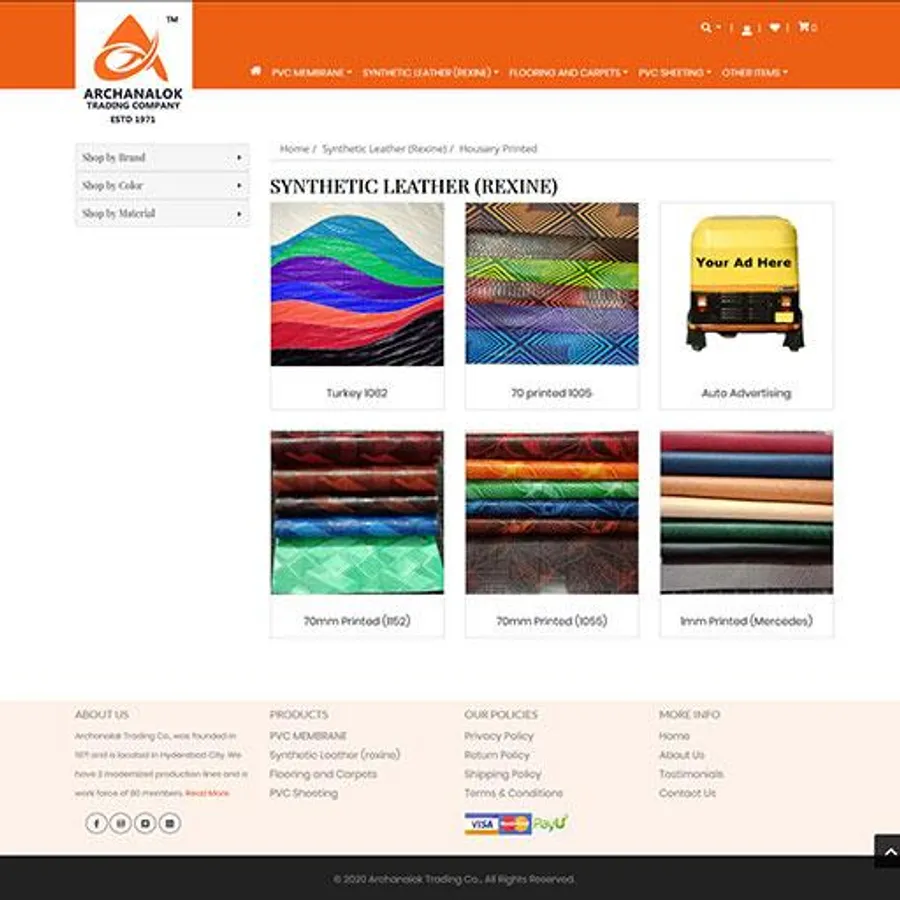The height and width of the screenshot is (900, 900).
Task: Click the 70mm Printed (1152) title
Action: point(357,621)
